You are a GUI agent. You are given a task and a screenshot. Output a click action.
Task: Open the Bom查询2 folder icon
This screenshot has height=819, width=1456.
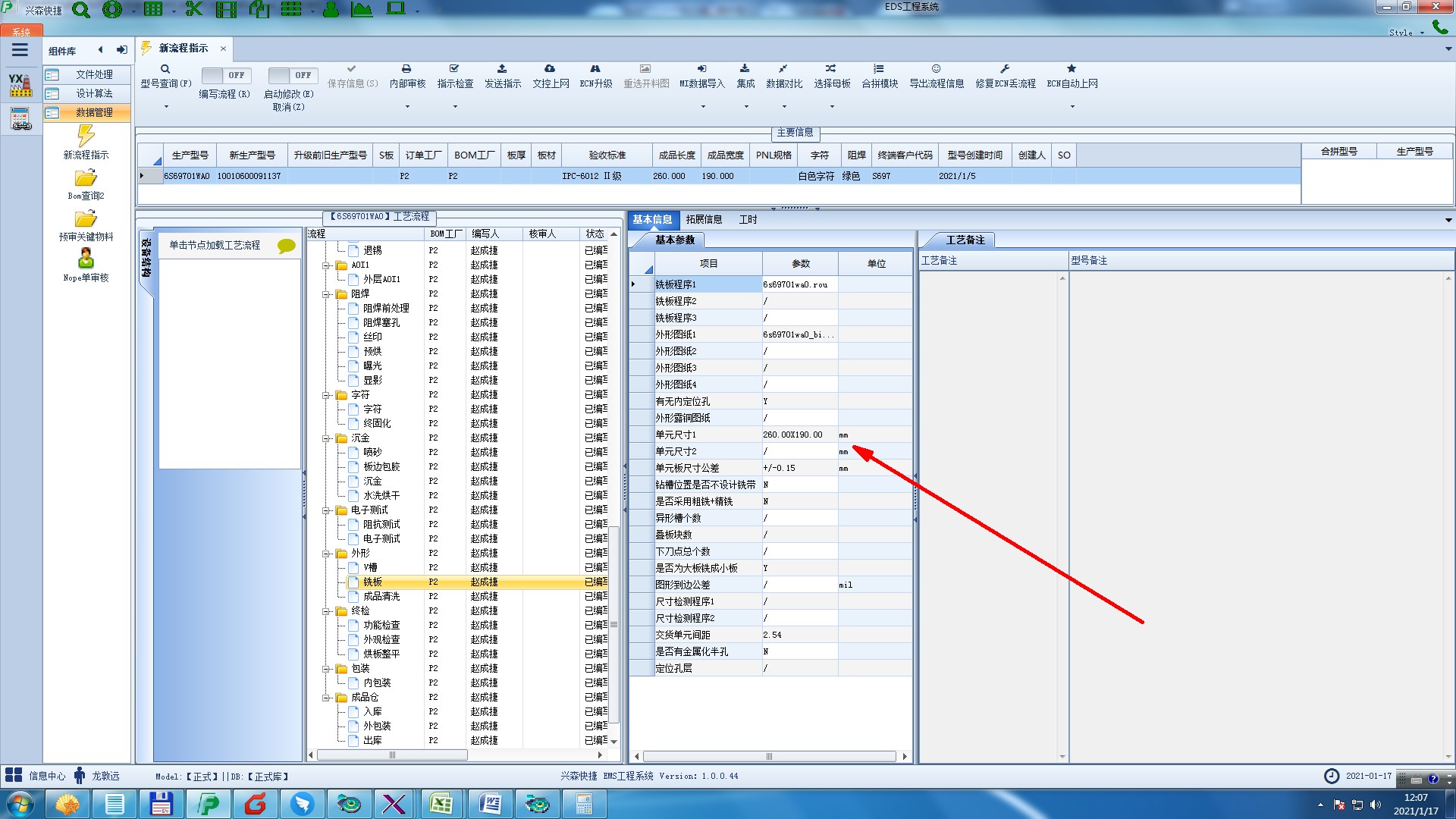86,178
